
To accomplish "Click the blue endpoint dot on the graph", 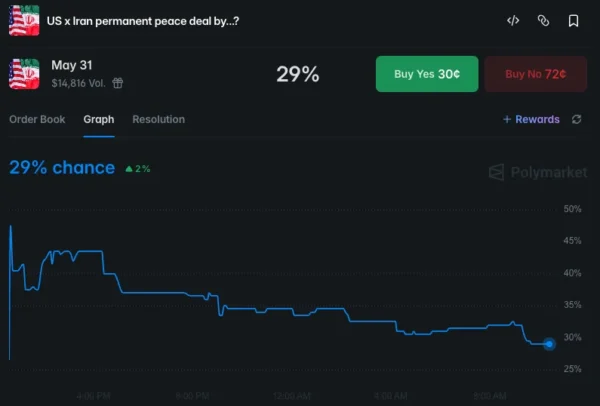I will 549,344.
